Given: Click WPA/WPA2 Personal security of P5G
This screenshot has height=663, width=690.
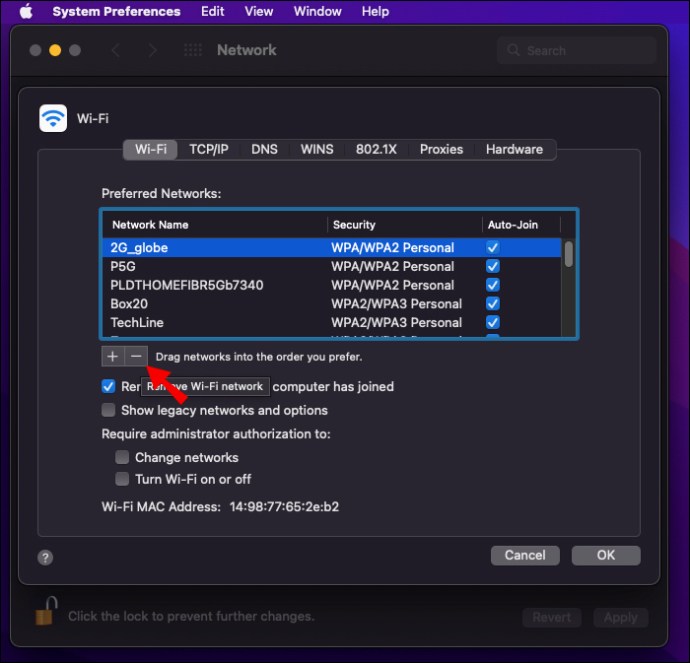Looking at the screenshot, I should point(393,267).
